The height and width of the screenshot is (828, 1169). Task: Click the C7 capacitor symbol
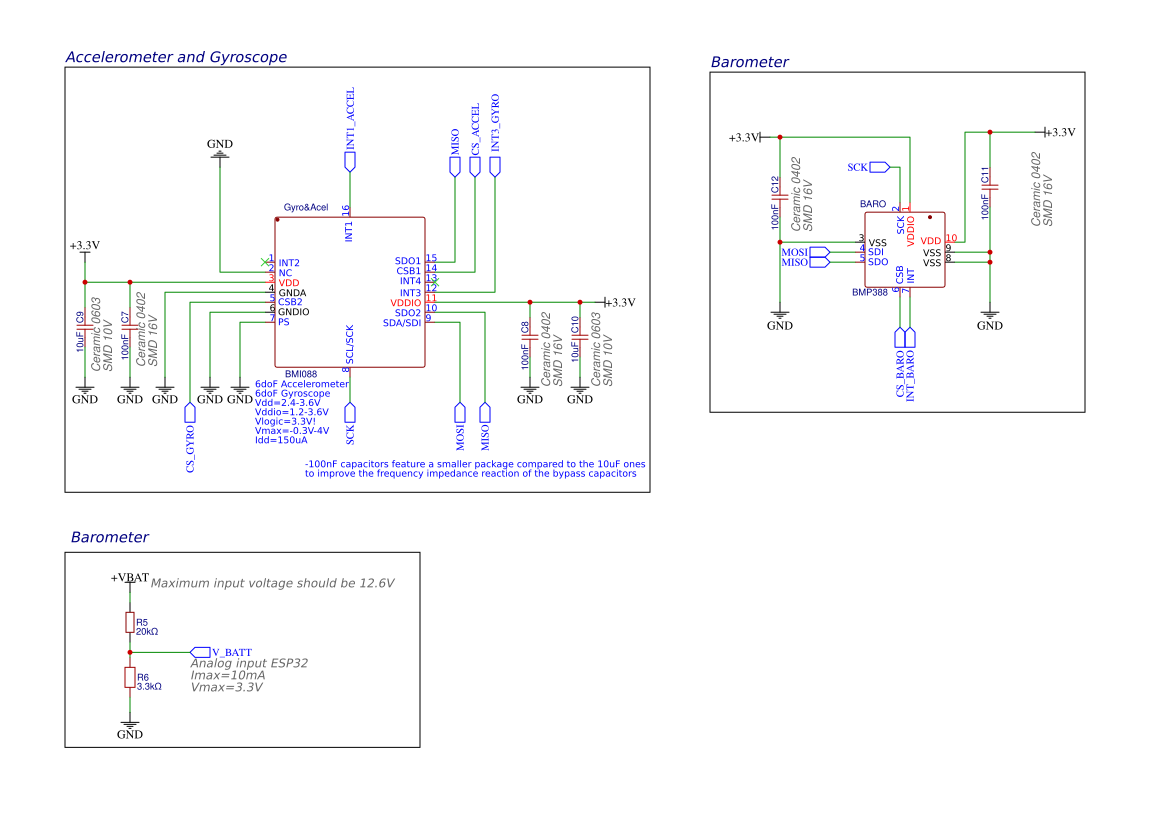point(130,329)
